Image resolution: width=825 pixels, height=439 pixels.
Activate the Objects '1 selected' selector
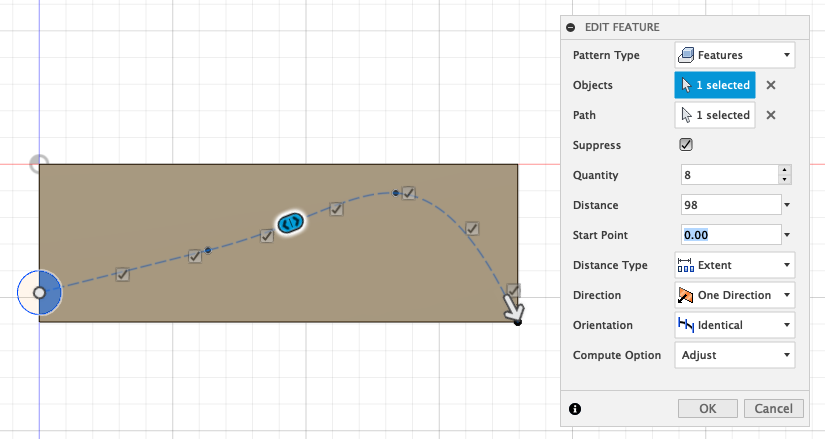click(x=715, y=85)
